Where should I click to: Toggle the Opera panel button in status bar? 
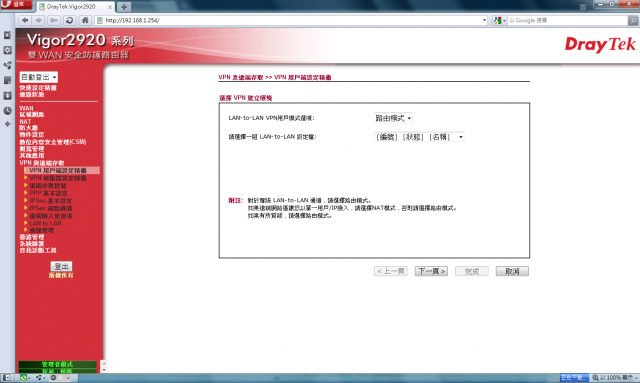click(x=7, y=378)
